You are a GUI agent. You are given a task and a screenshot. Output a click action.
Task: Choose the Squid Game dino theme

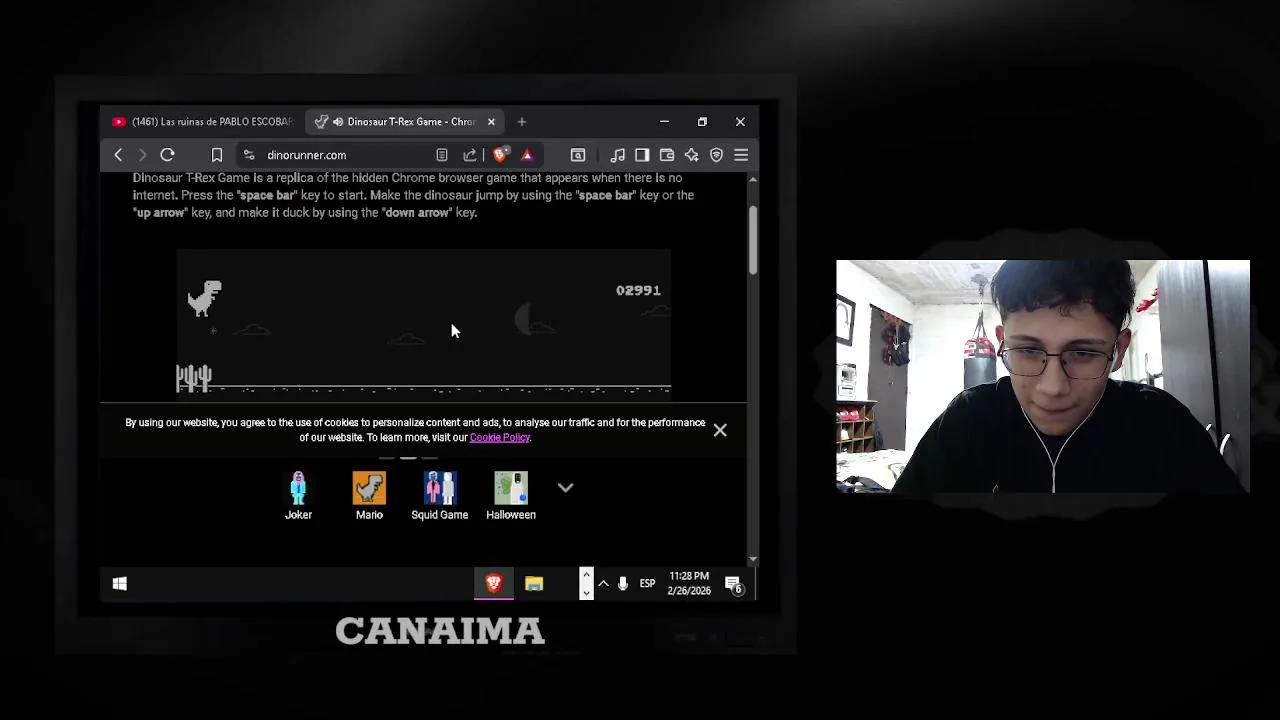[440, 496]
